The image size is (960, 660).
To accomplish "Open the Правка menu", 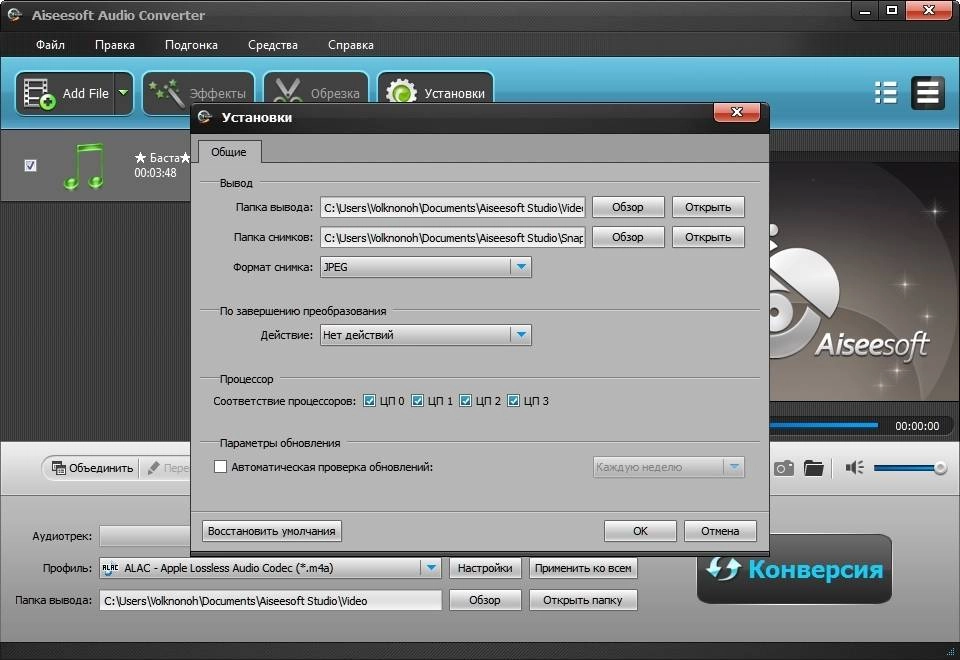I will (114, 45).
